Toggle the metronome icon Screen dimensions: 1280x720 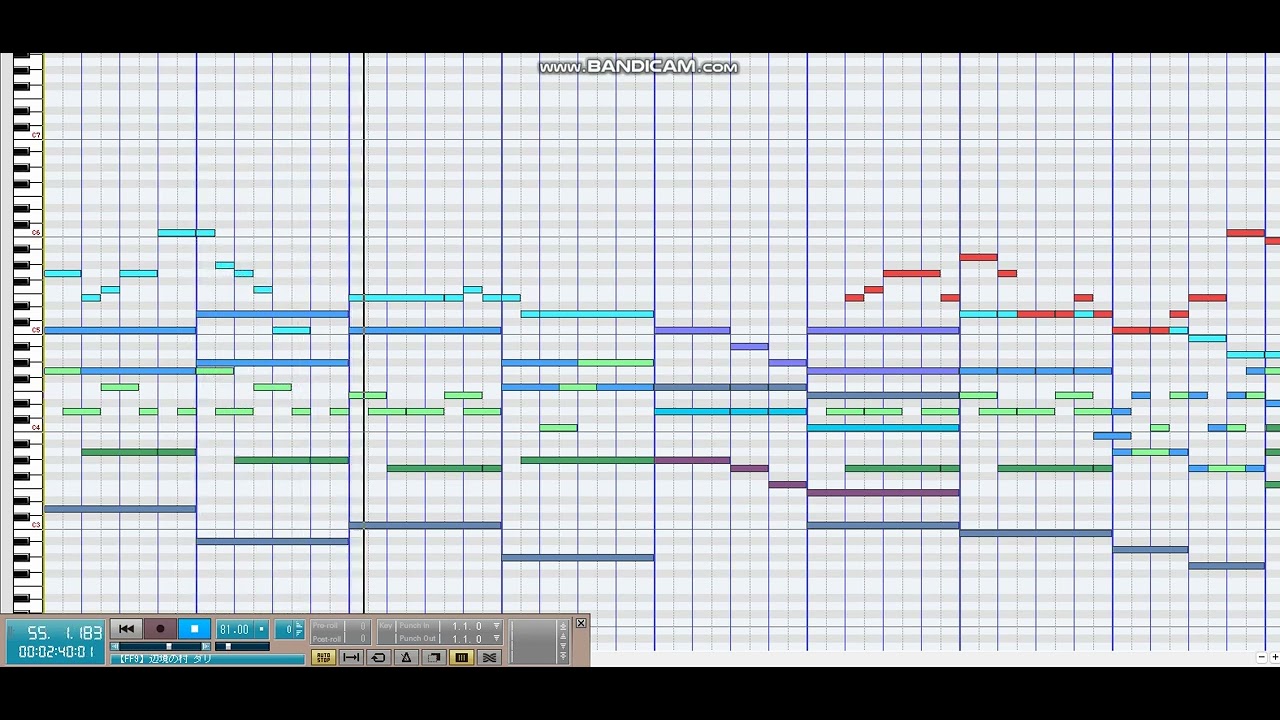(406, 657)
